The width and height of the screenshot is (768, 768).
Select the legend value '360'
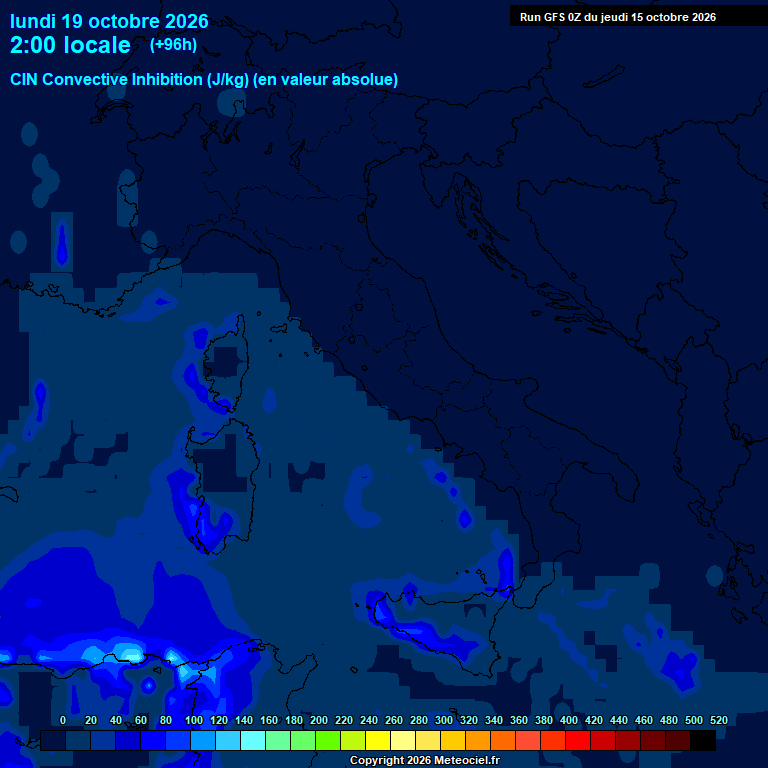pyautogui.click(x=518, y=720)
